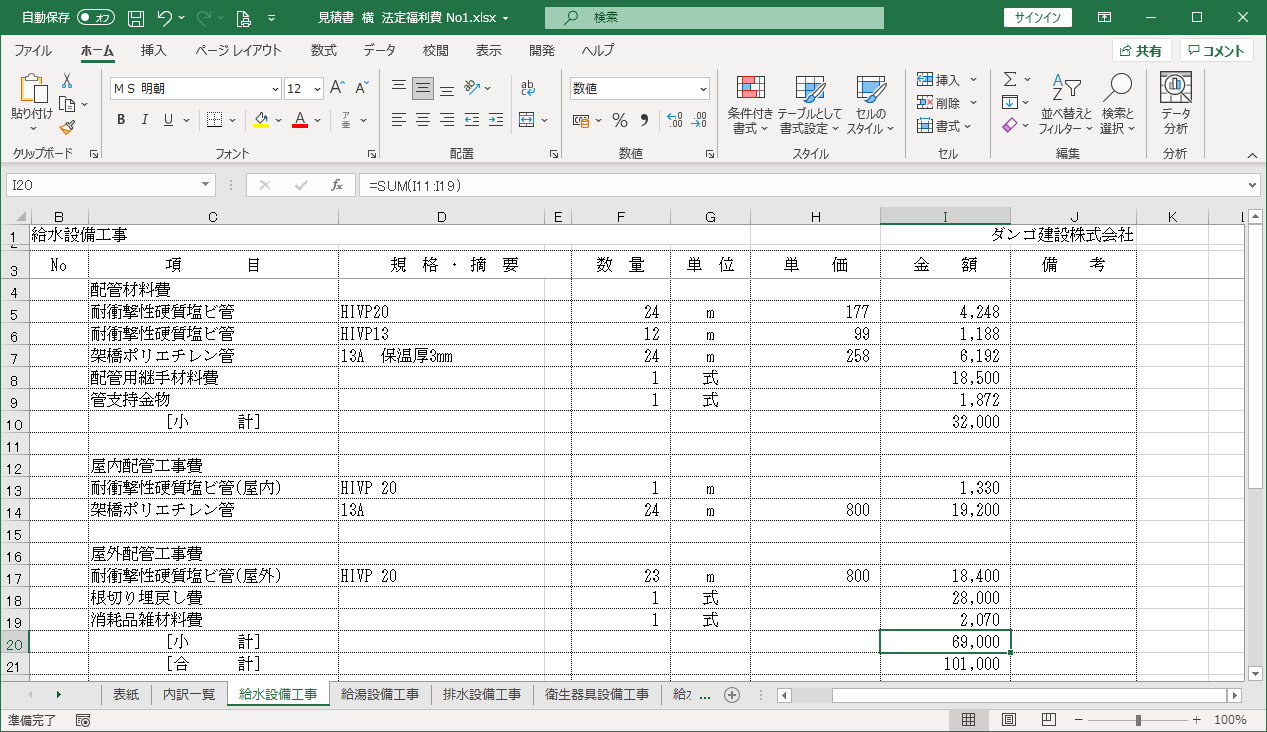1267x732 pixels.
Task: Click the ribbon display options button
Action: click(1104, 18)
